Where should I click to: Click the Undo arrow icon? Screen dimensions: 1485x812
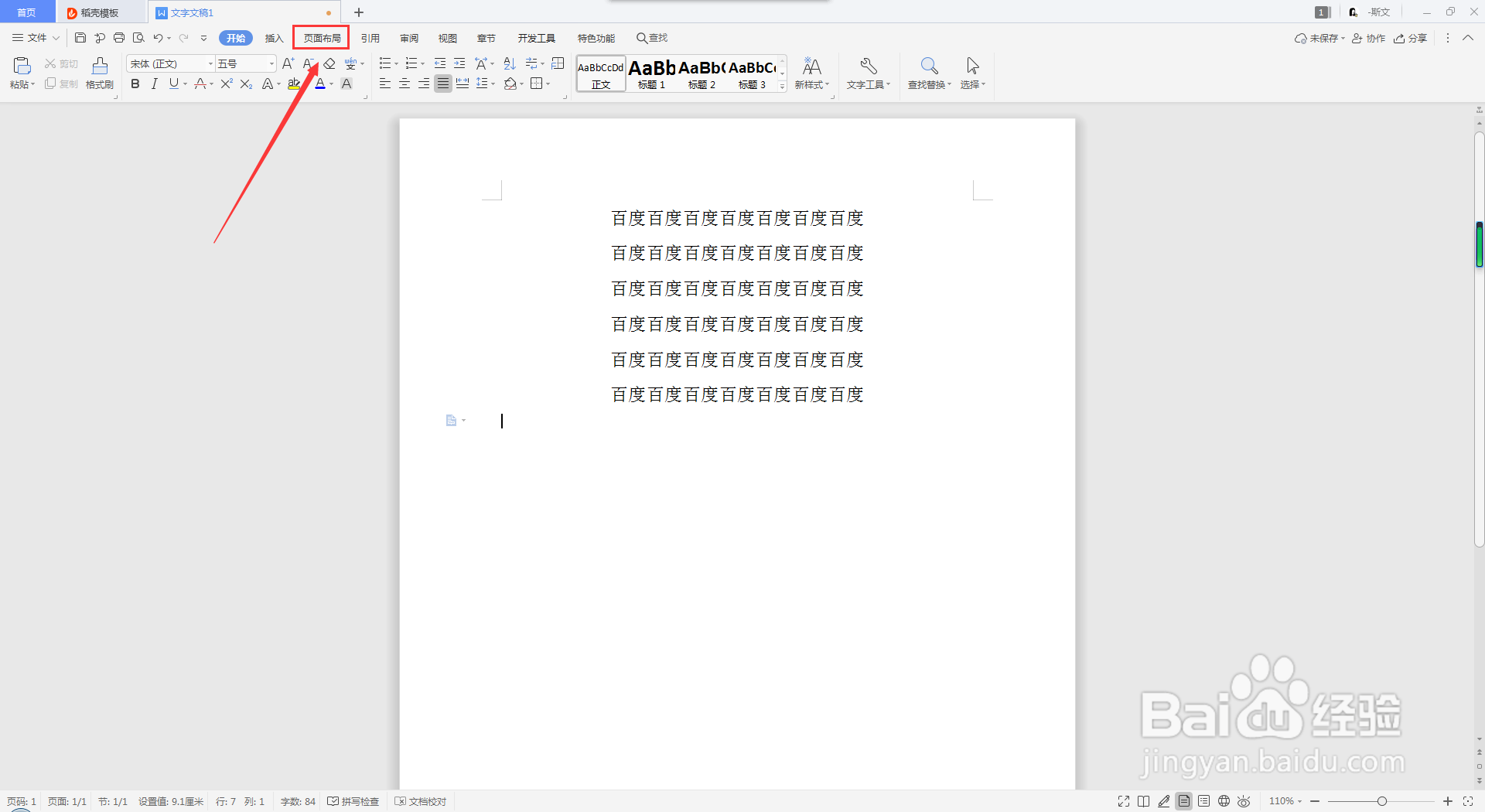click(x=158, y=38)
